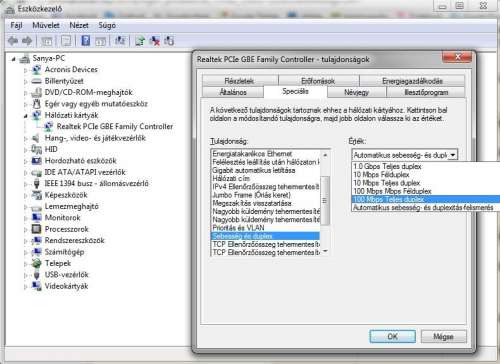
Task: Click the Uninstall device icon with the red X
Action: pyautogui.click(x=155, y=41)
